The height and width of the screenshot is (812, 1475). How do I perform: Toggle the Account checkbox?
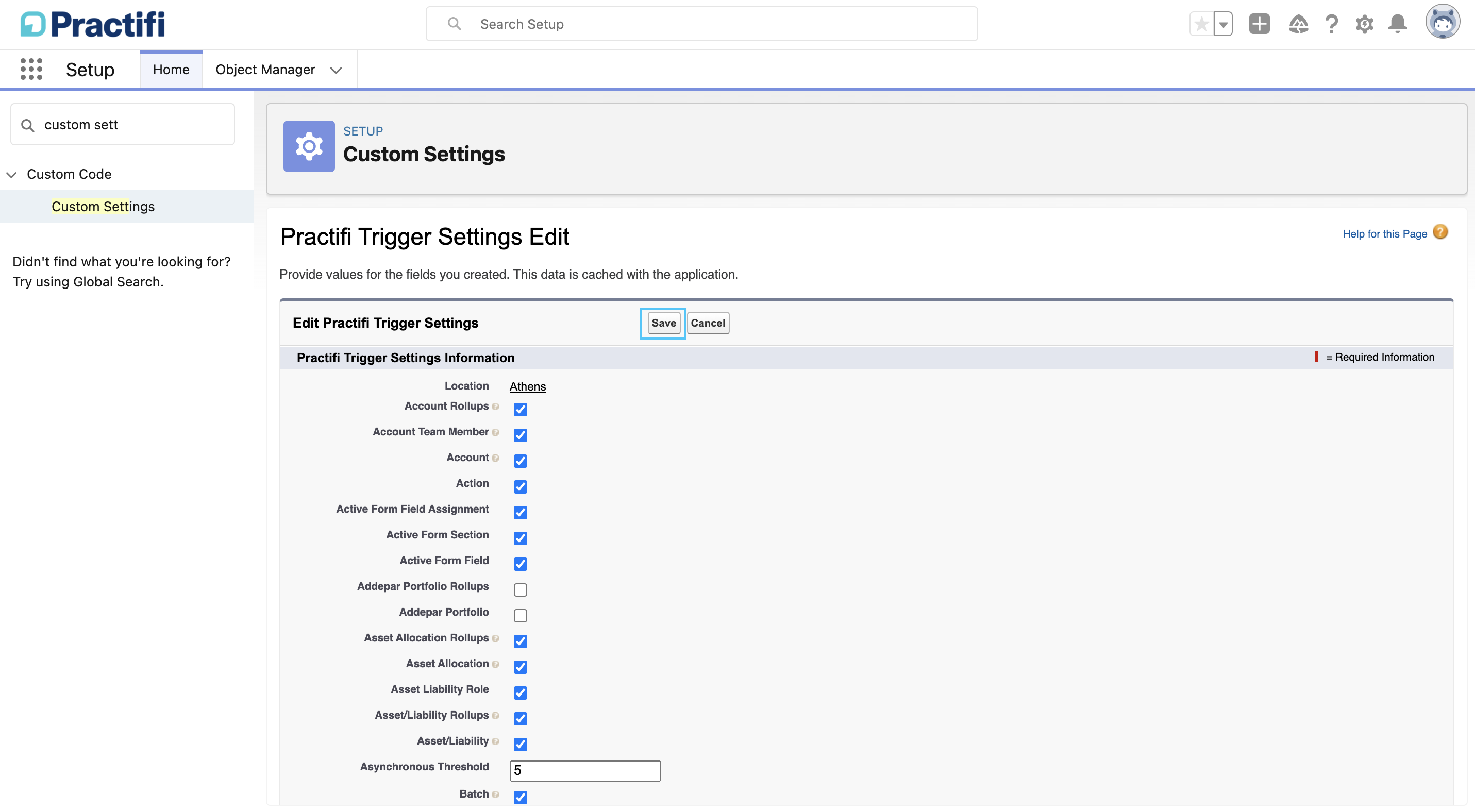[x=520, y=461]
